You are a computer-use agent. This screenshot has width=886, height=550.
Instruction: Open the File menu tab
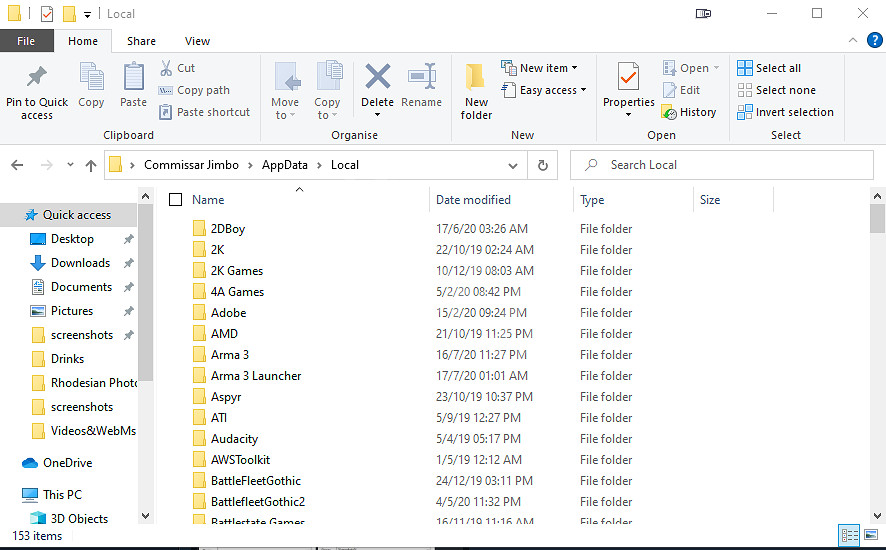(x=26, y=41)
